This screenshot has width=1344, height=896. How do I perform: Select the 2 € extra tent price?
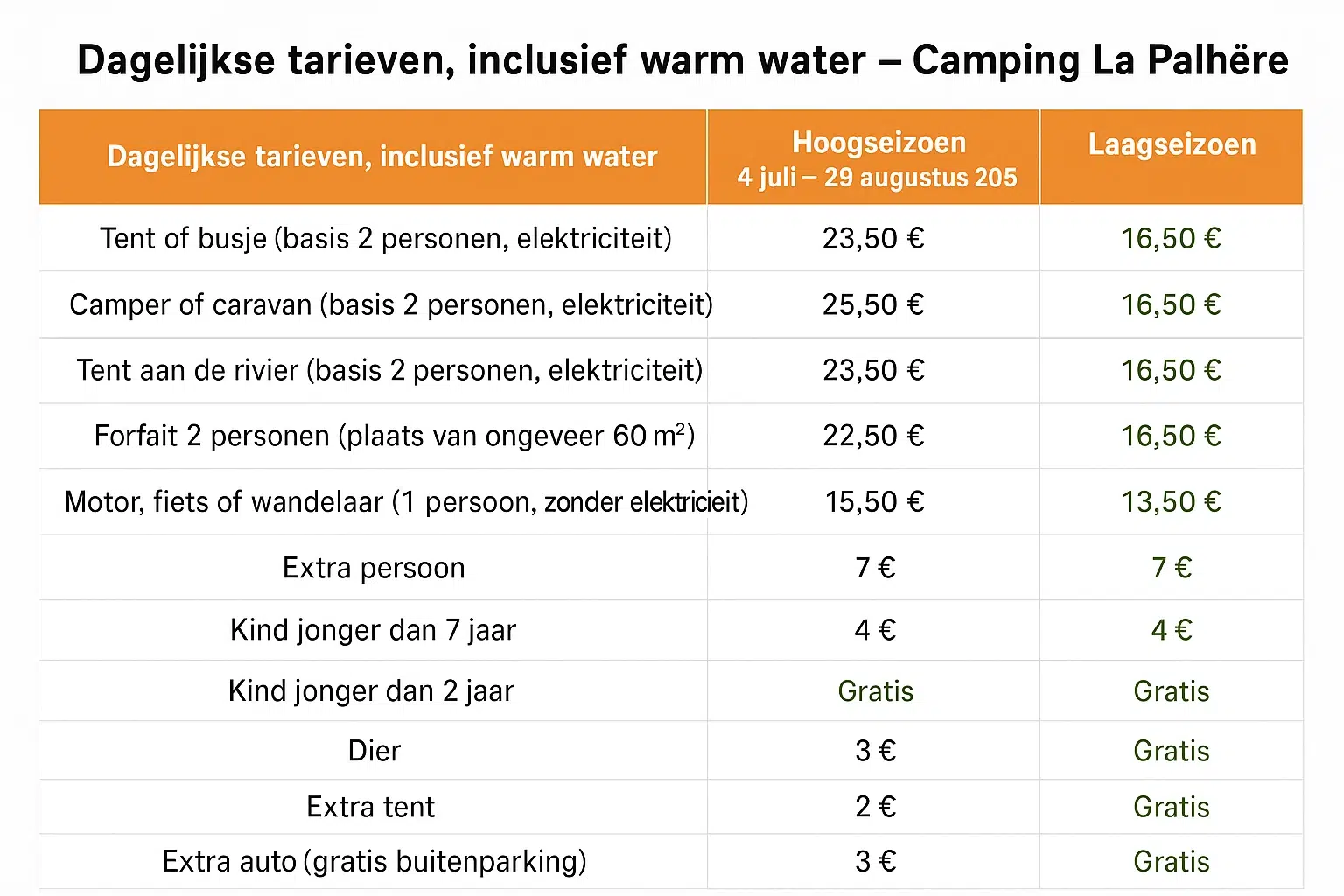(x=875, y=807)
